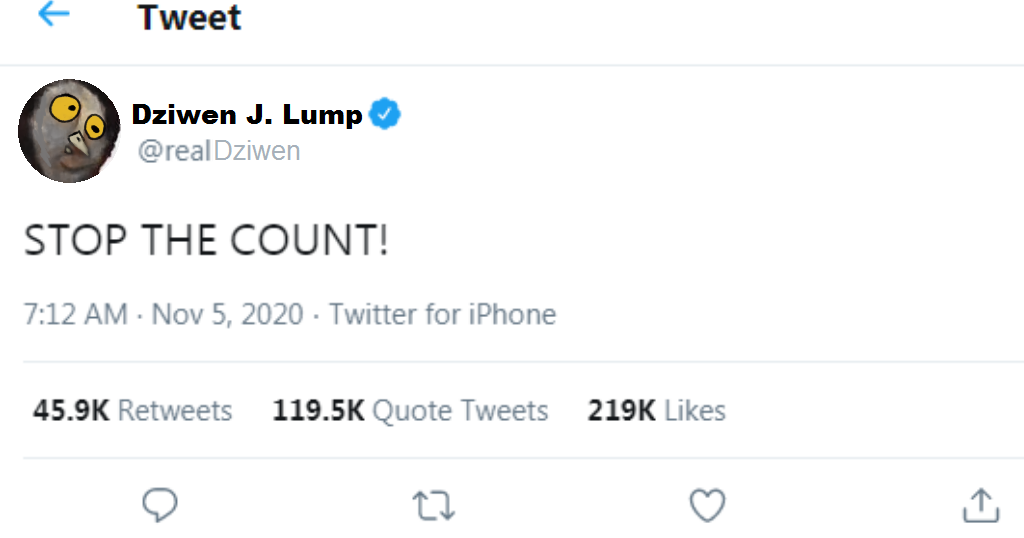The height and width of the screenshot is (538, 1024).
Task: Go back using the blue arrow
Action: click(x=53, y=15)
